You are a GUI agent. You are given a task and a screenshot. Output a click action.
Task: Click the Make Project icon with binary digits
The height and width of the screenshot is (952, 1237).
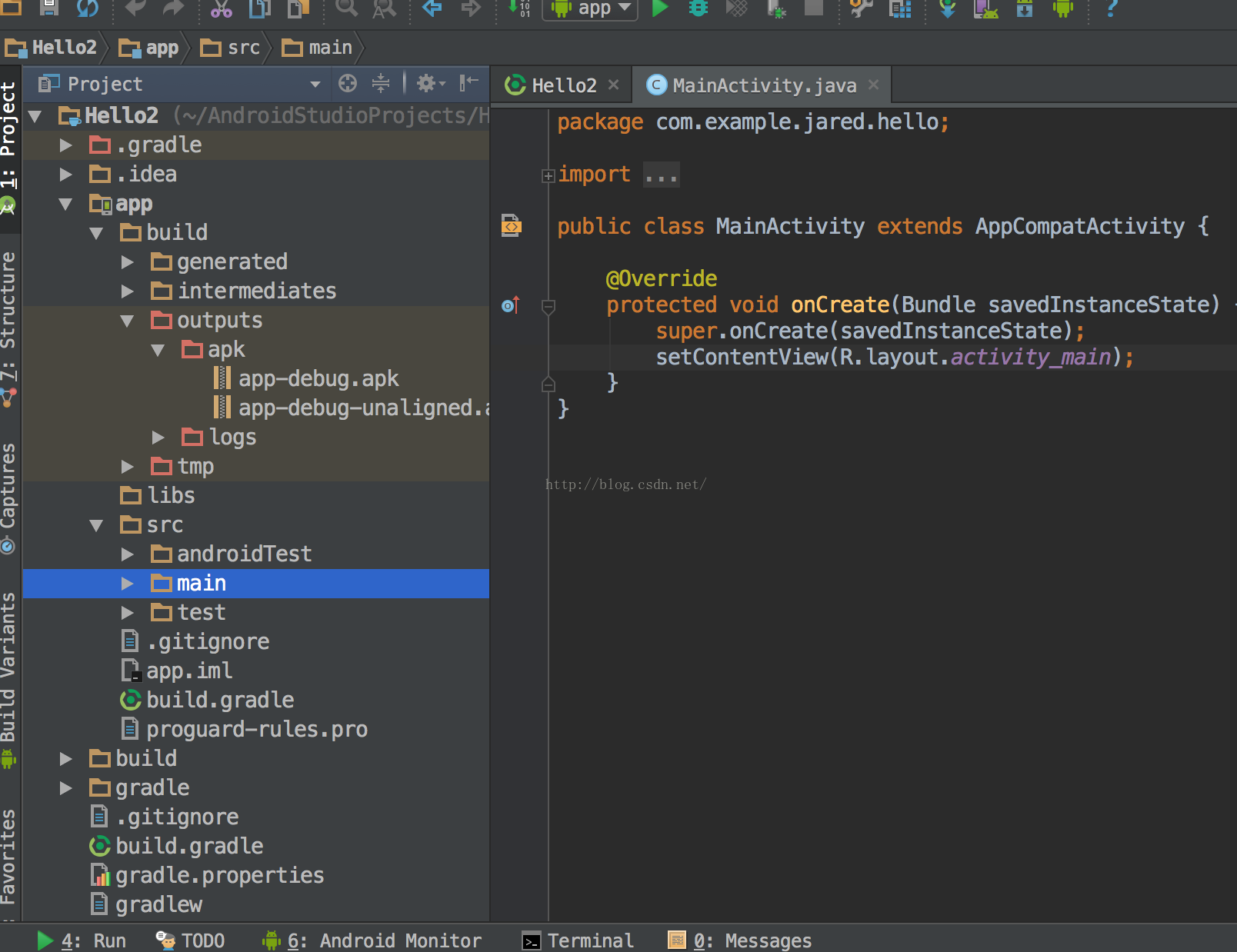point(520,8)
